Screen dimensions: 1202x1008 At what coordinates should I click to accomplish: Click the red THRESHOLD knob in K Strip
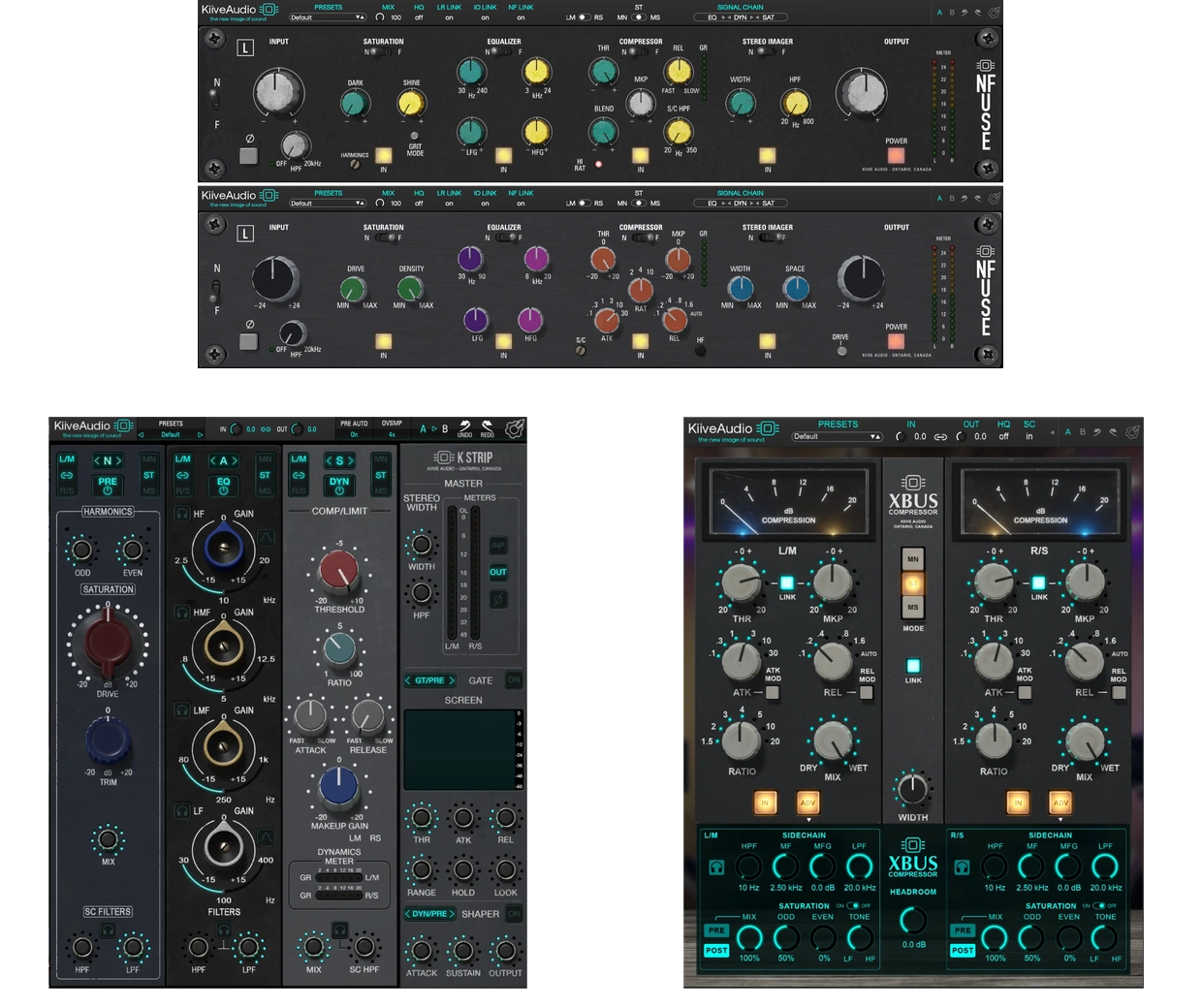339,571
